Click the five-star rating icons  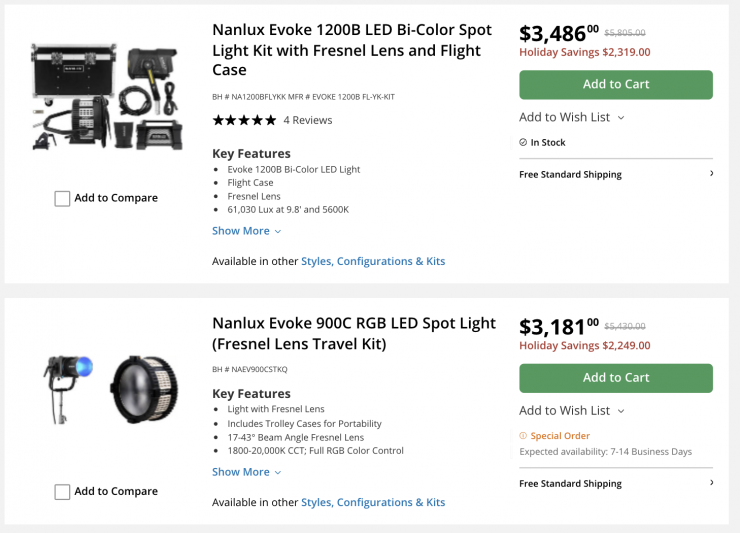(244, 120)
